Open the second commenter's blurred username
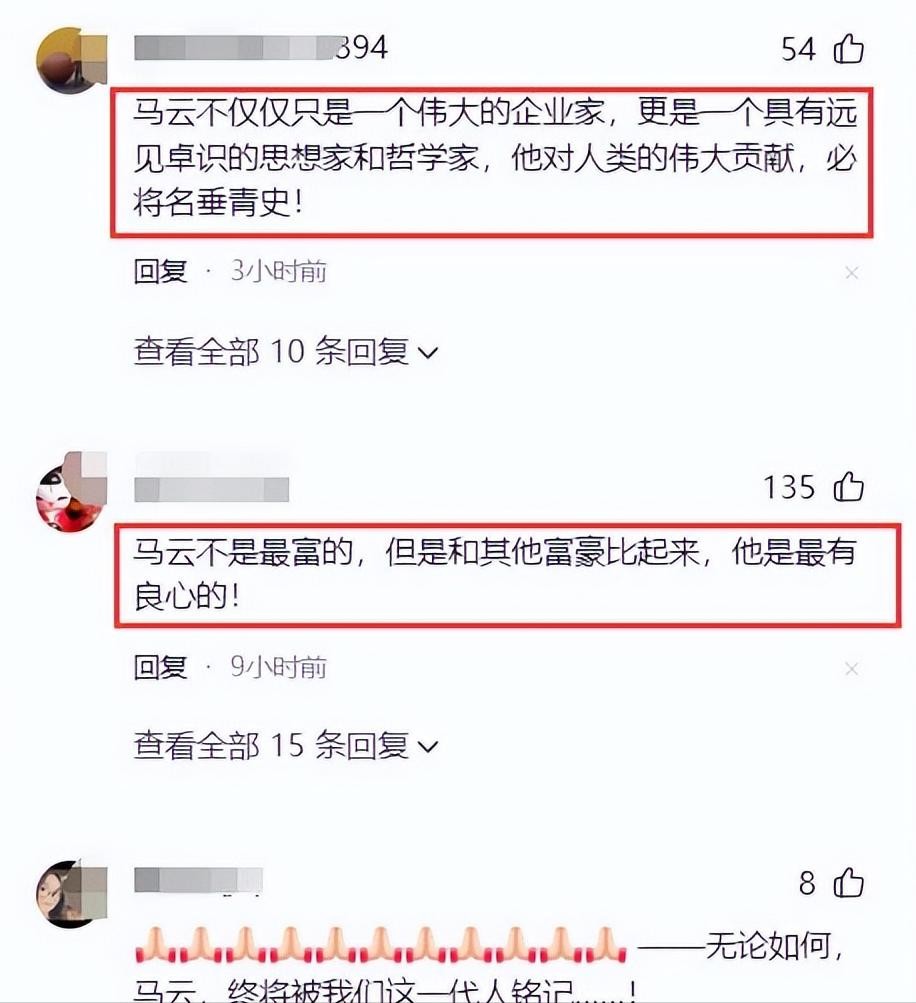 tap(212, 489)
